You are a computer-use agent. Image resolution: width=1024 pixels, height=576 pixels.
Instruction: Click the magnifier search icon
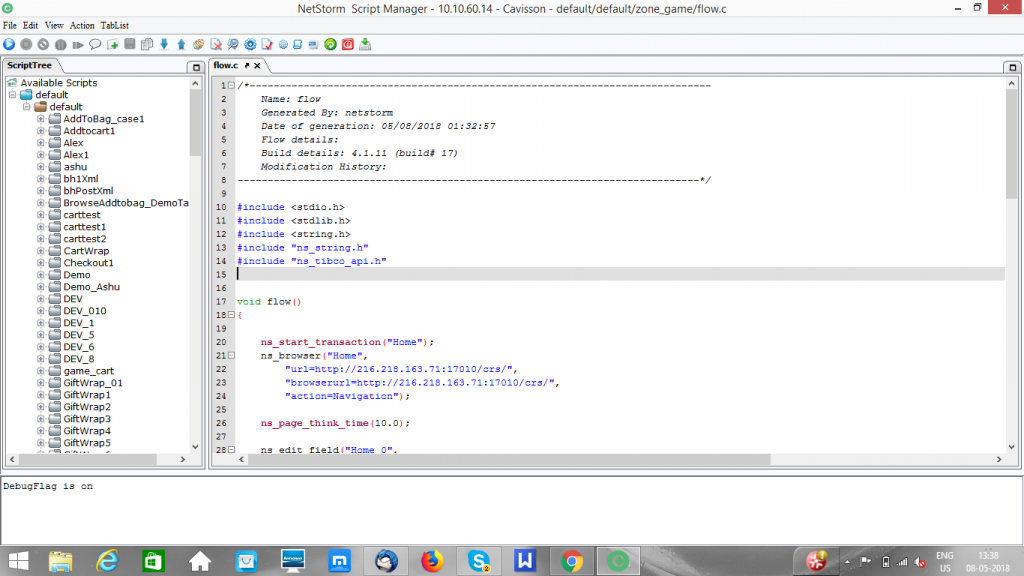pyautogui.click(x=232, y=44)
